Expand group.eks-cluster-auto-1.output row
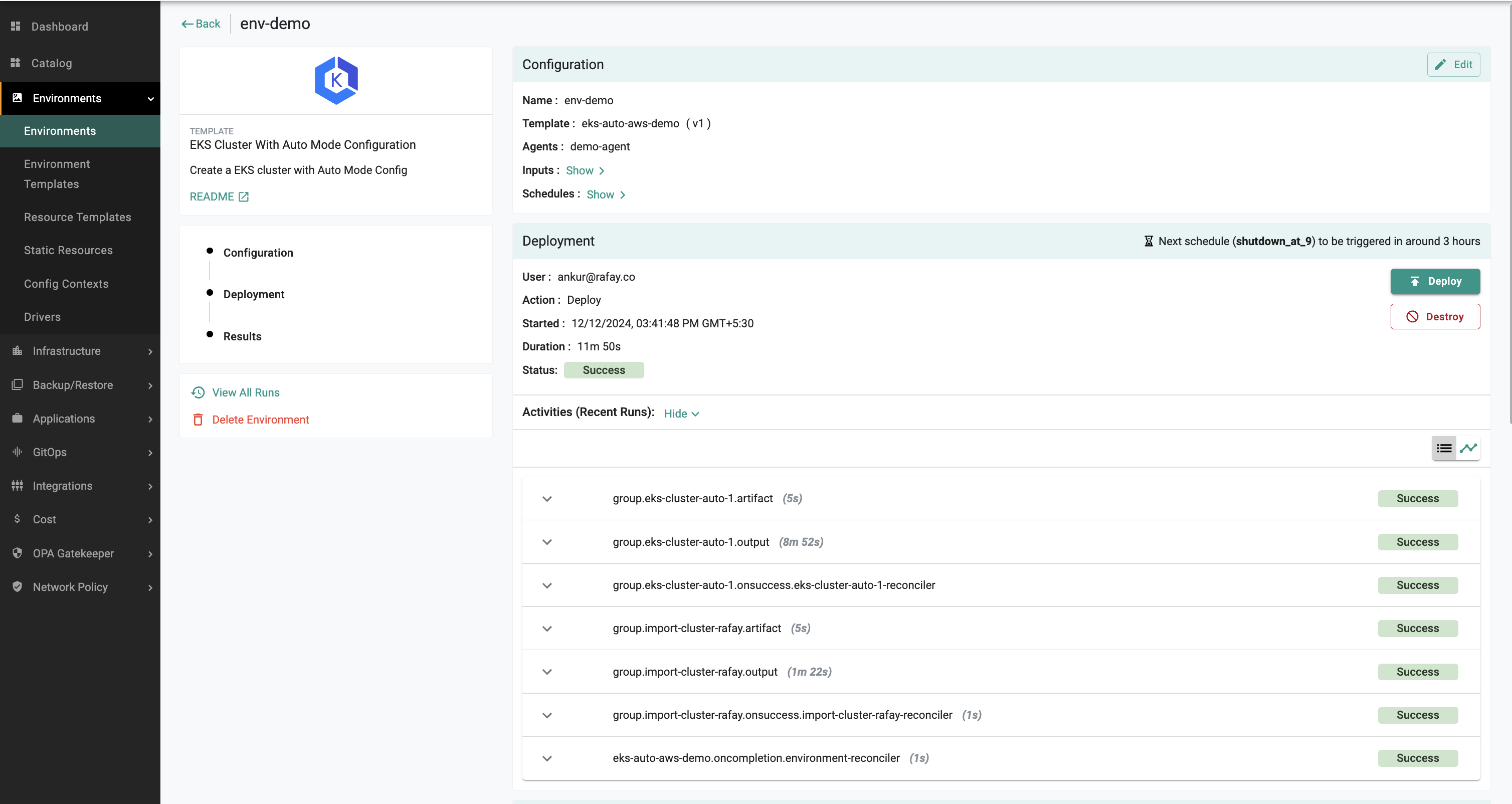Image resolution: width=1512 pixels, height=804 pixels. pyautogui.click(x=547, y=542)
